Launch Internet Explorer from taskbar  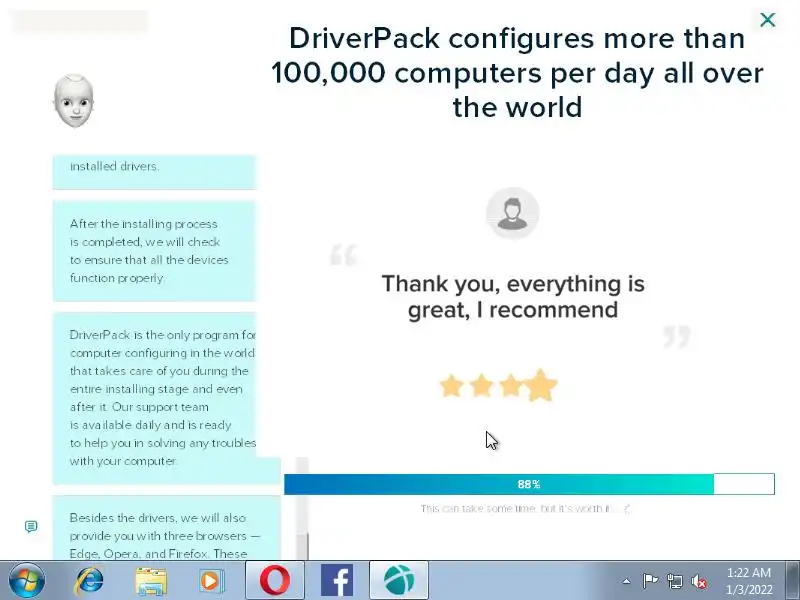pyautogui.click(x=89, y=581)
